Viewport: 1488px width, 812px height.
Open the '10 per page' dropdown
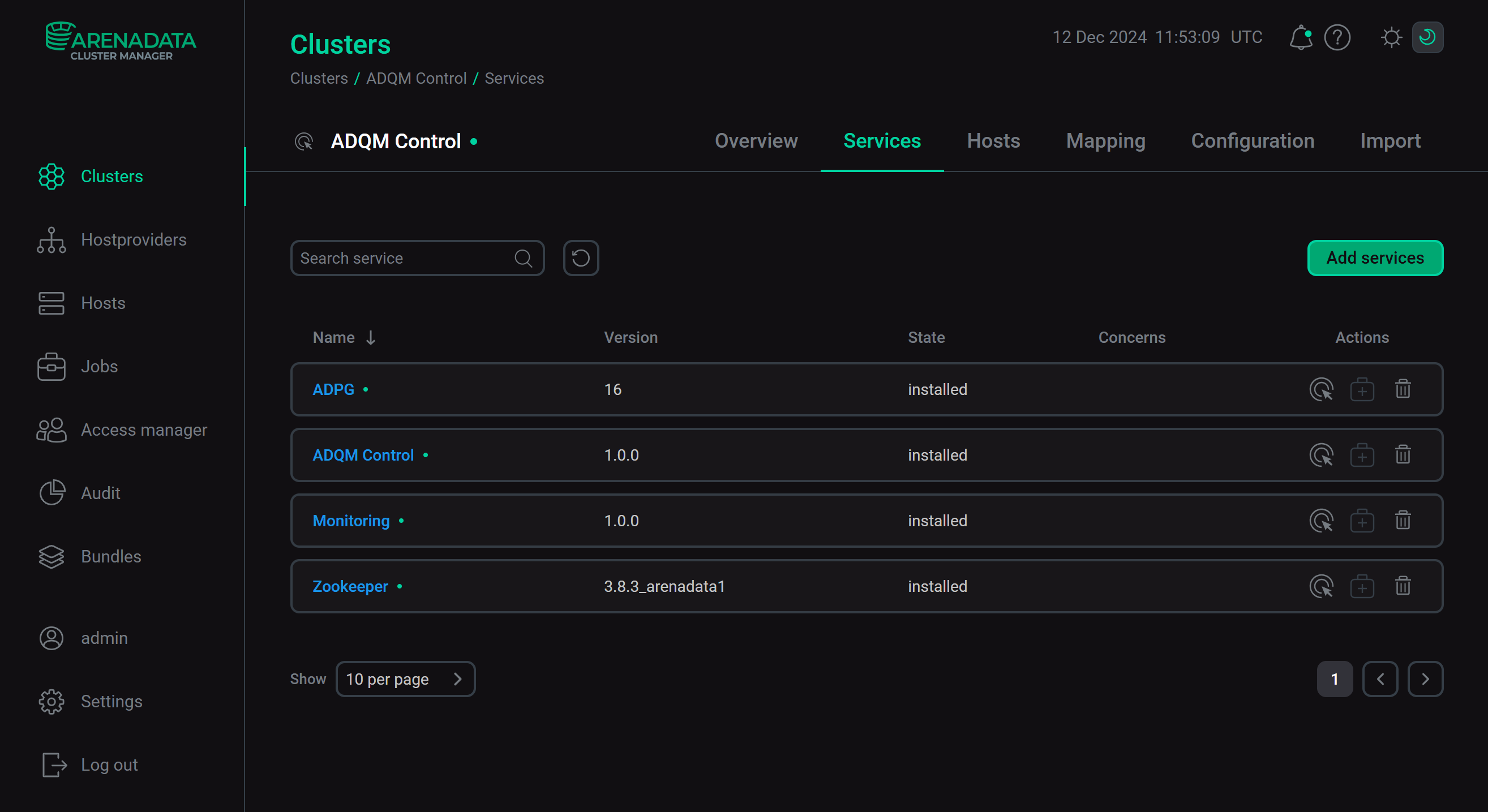[405, 678]
